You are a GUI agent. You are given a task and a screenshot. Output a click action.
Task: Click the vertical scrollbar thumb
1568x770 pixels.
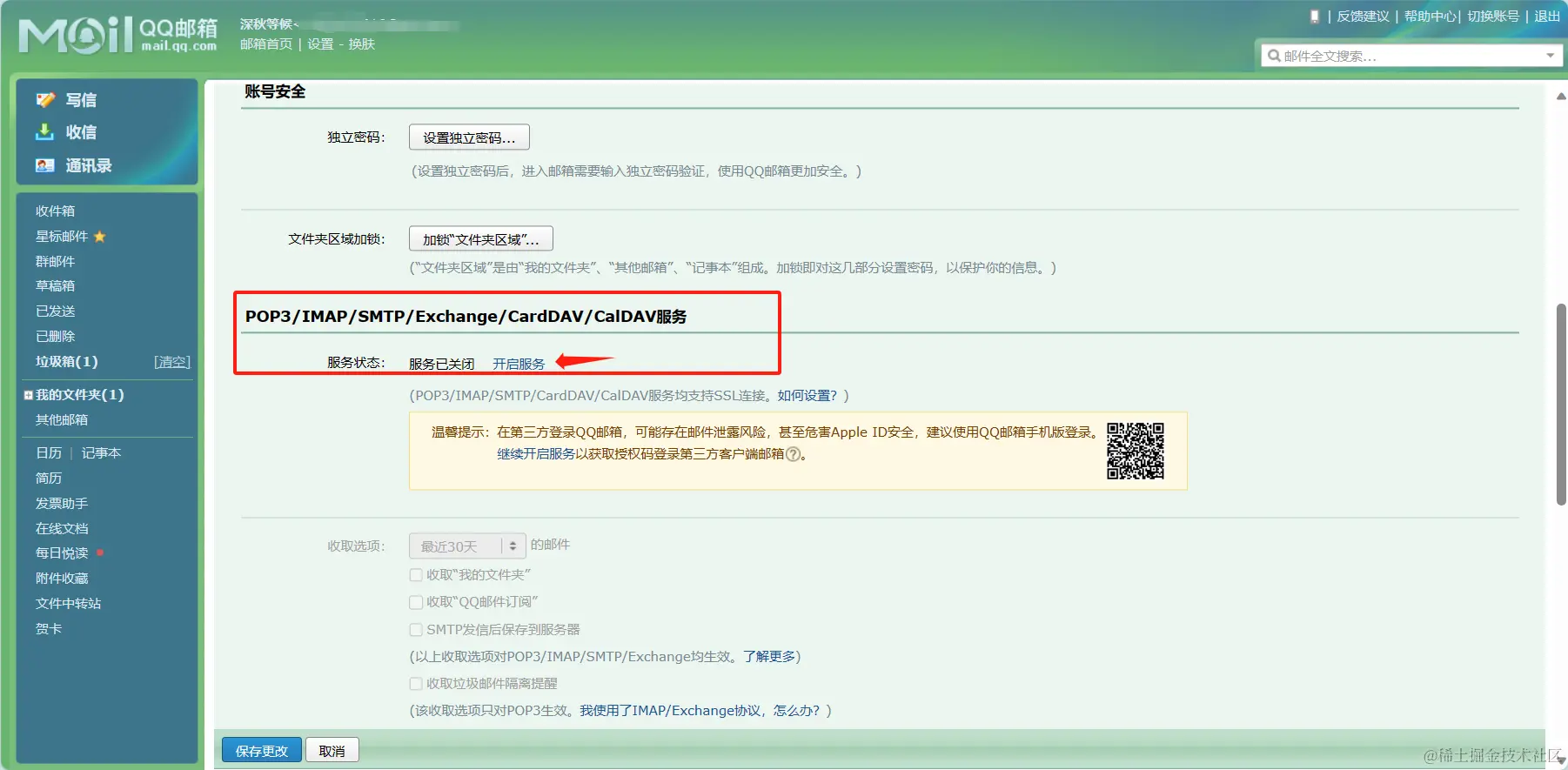pos(1561,405)
